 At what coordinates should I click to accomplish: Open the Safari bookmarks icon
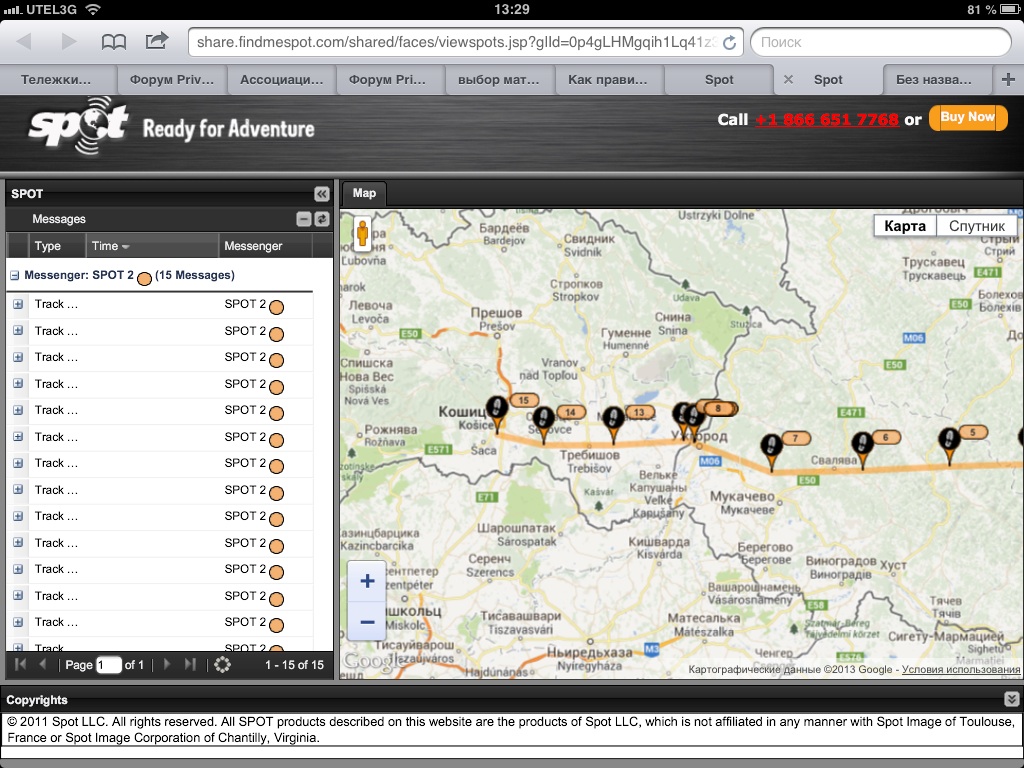(x=114, y=41)
